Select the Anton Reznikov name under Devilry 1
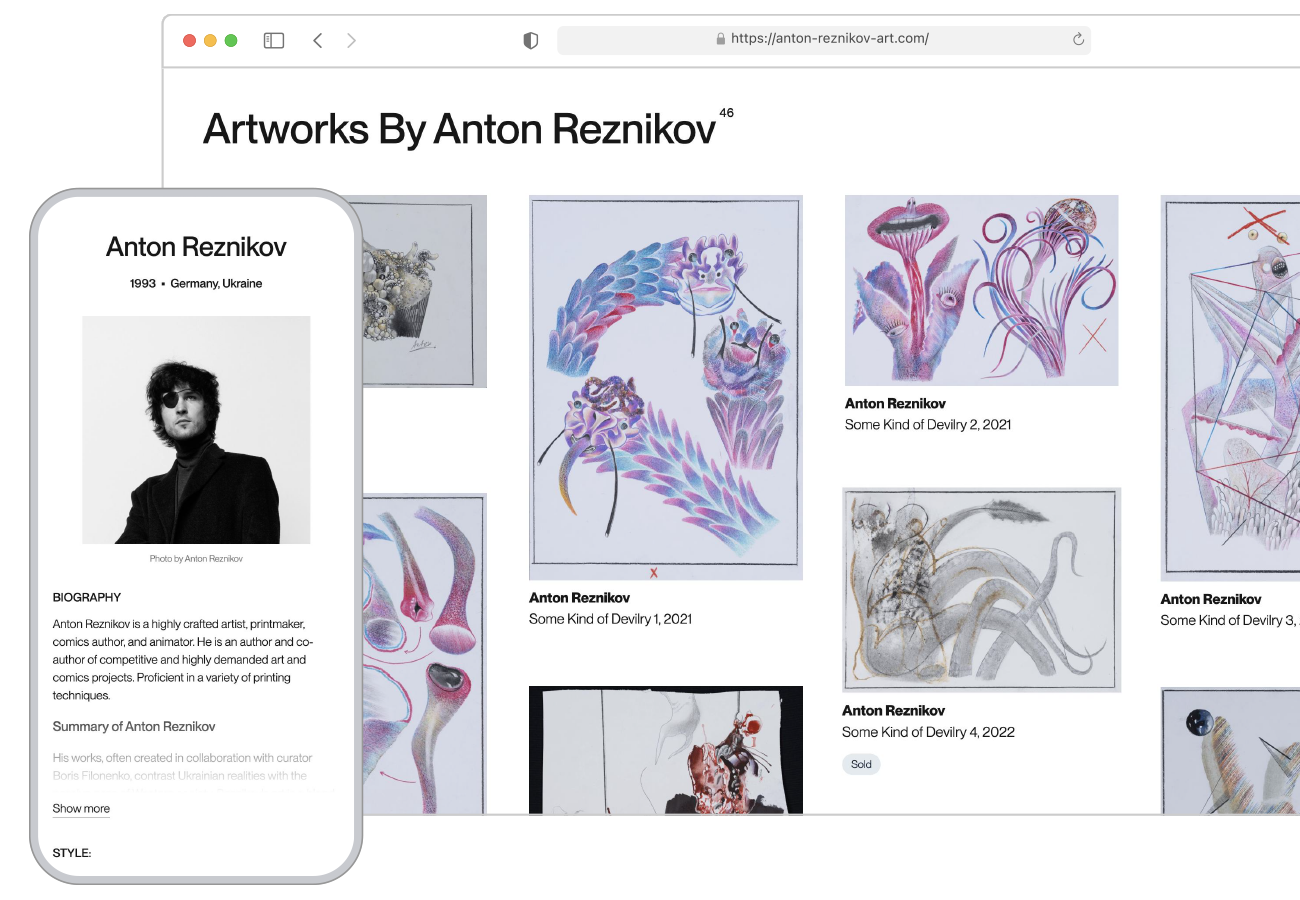The height and width of the screenshot is (900, 1300). point(579,597)
